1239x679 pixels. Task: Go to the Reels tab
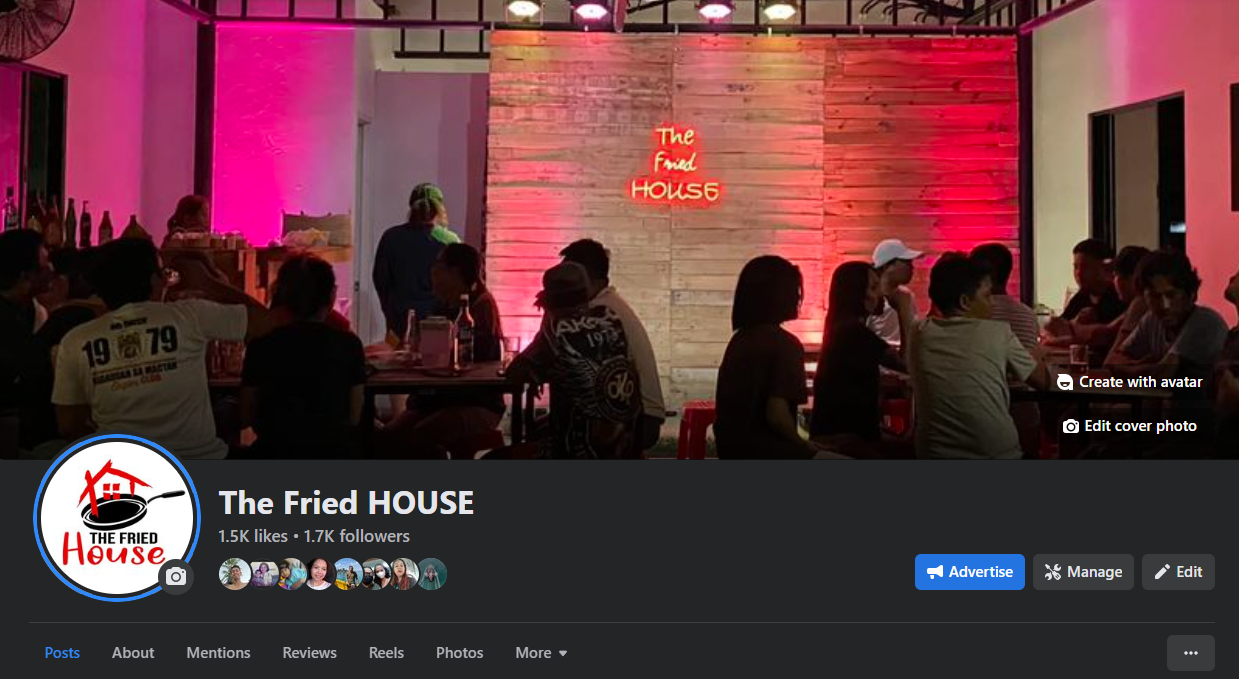click(386, 653)
